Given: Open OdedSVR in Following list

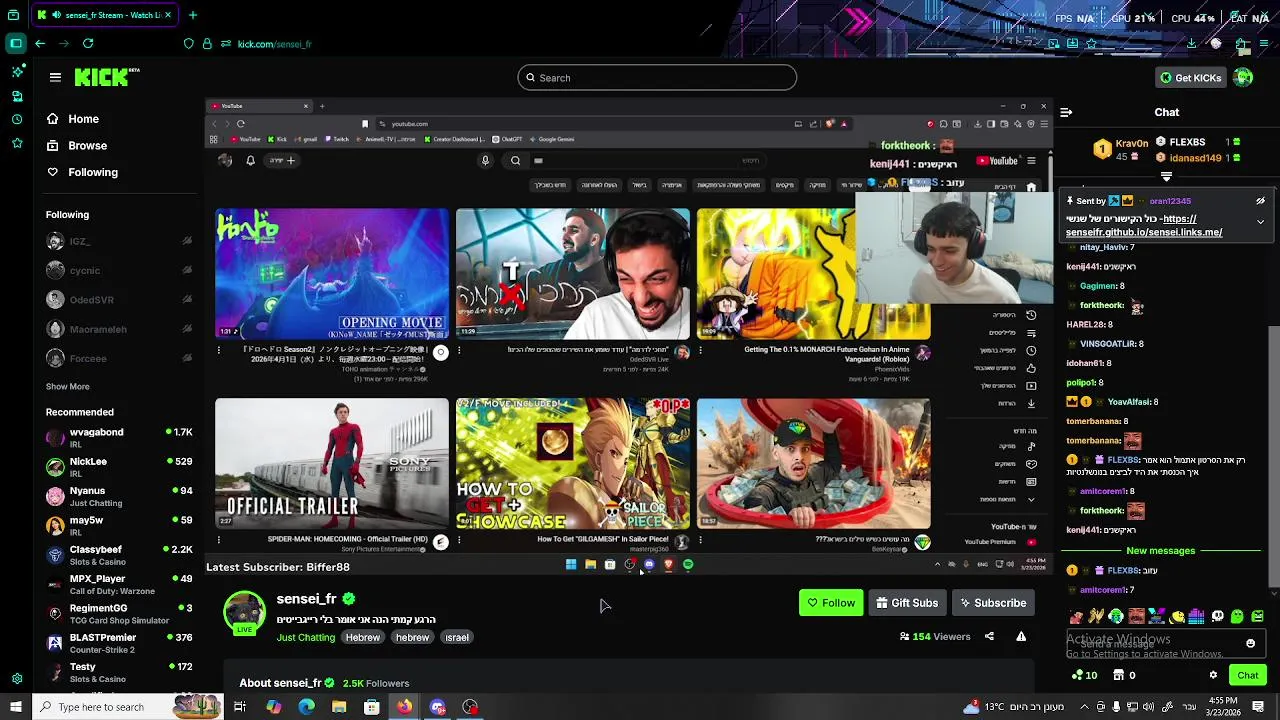Looking at the screenshot, I should tap(119, 300).
